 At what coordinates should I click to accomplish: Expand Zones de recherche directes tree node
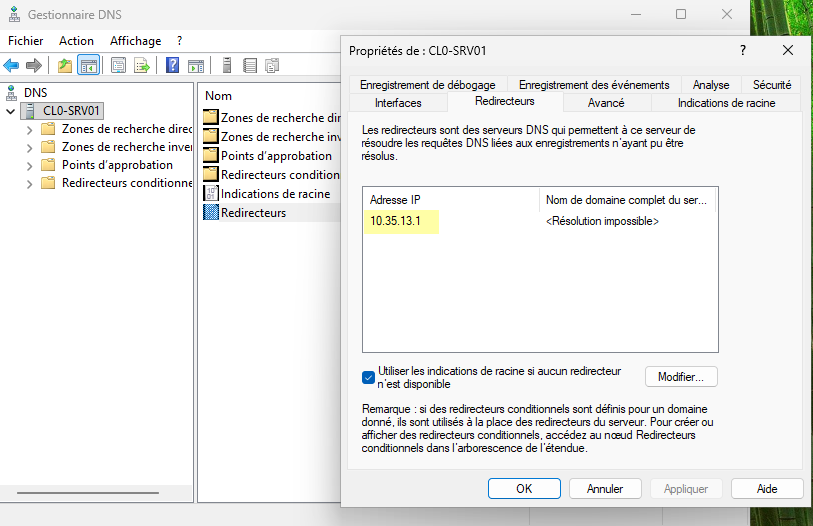point(30,130)
